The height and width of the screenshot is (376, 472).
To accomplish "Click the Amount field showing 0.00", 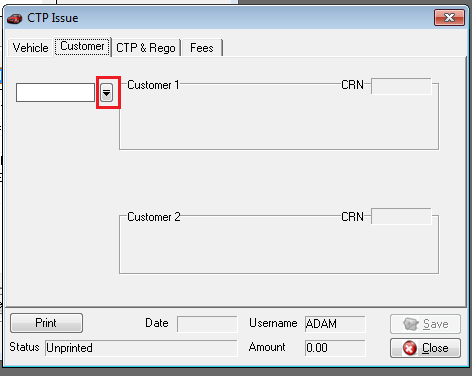I will 335,348.
